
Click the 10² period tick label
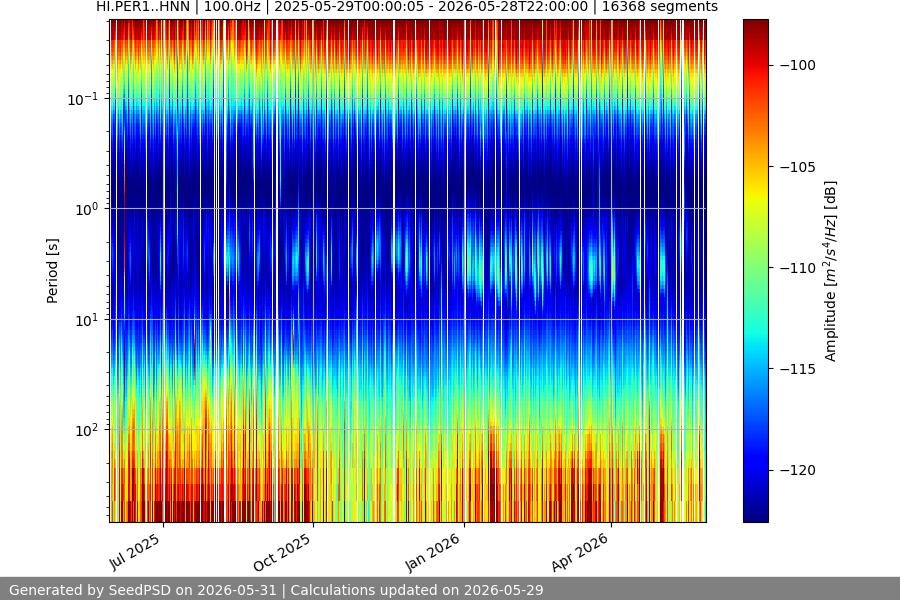coord(87,431)
